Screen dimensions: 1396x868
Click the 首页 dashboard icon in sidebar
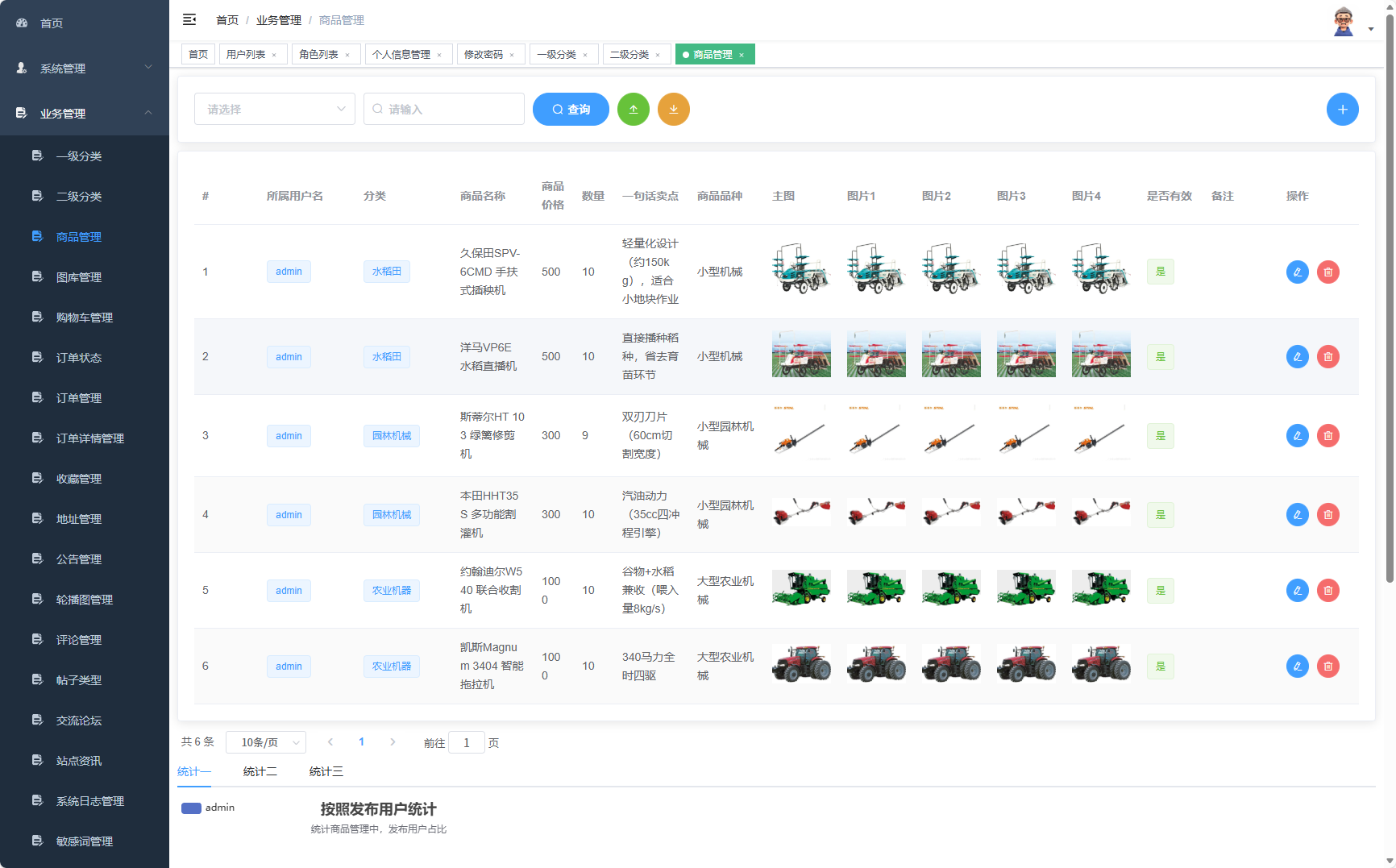tap(21, 23)
